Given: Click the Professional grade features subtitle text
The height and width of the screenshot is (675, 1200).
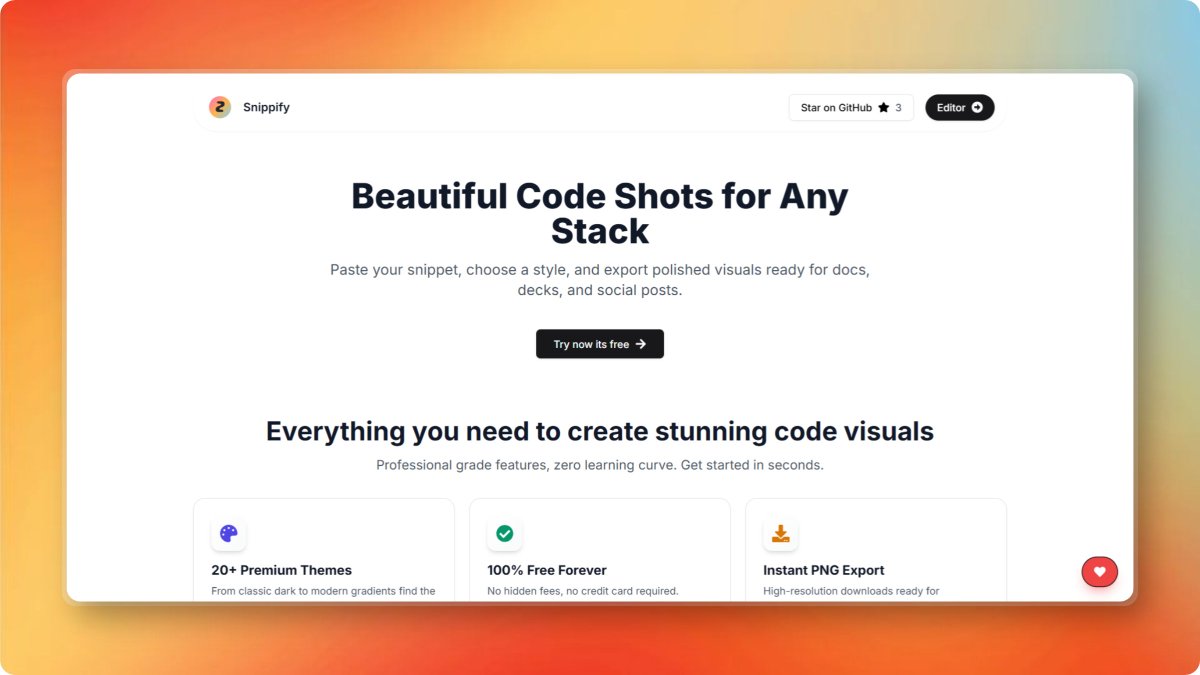Looking at the screenshot, I should point(600,465).
